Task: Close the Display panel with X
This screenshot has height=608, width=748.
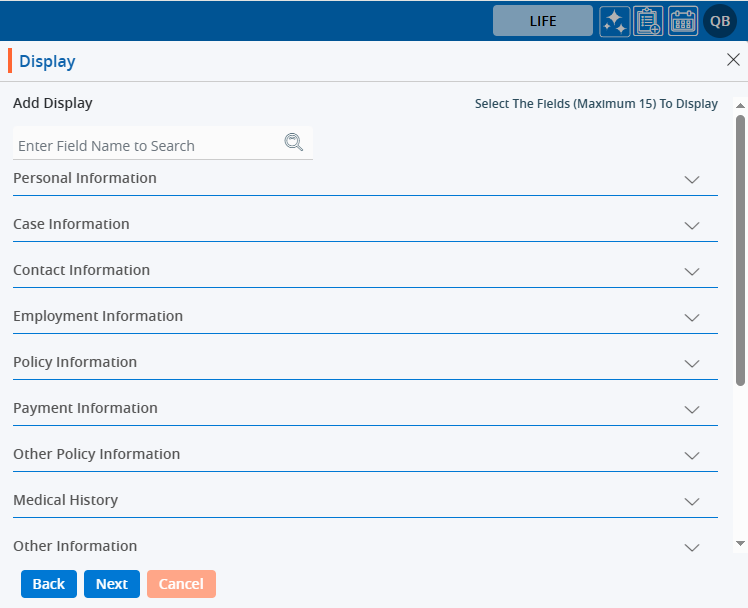Action: pyautogui.click(x=733, y=60)
